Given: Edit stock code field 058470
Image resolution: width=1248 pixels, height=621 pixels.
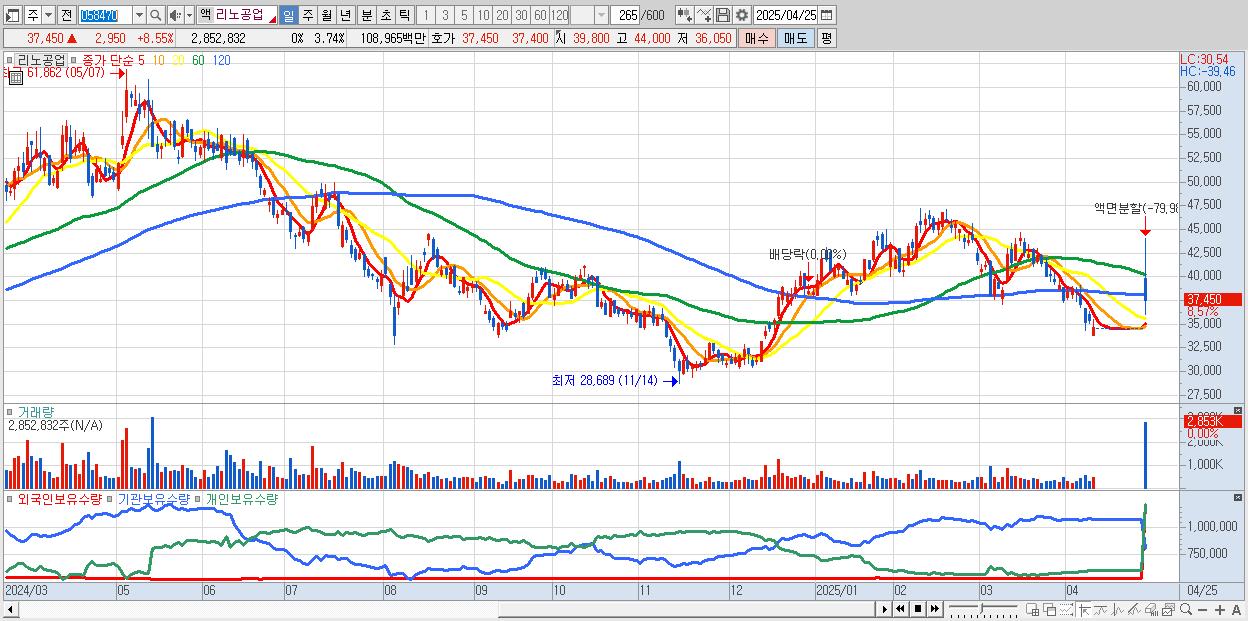Looking at the screenshot, I should pos(105,15).
